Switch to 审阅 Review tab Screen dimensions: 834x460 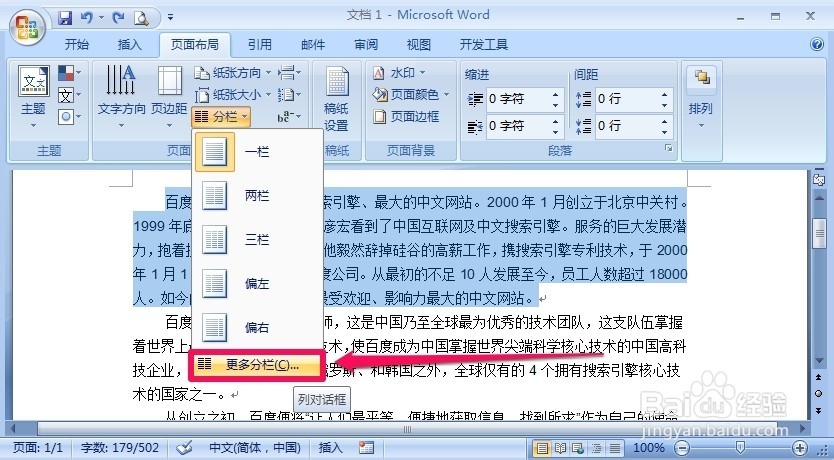click(x=366, y=45)
